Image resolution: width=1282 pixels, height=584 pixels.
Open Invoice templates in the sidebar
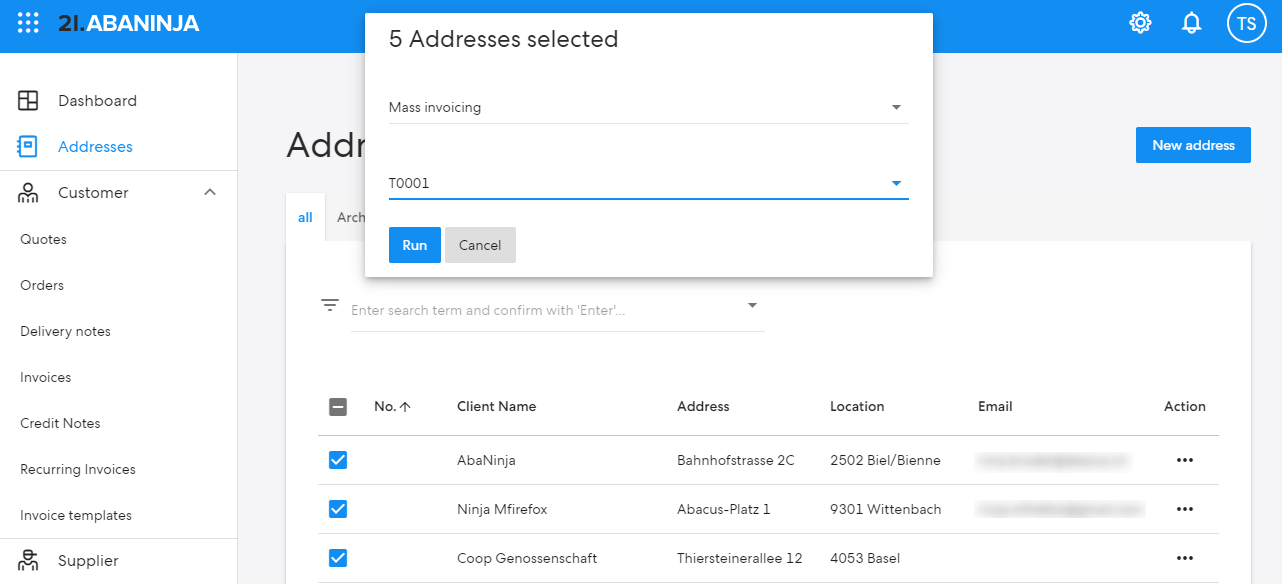click(x=76, y=515)
